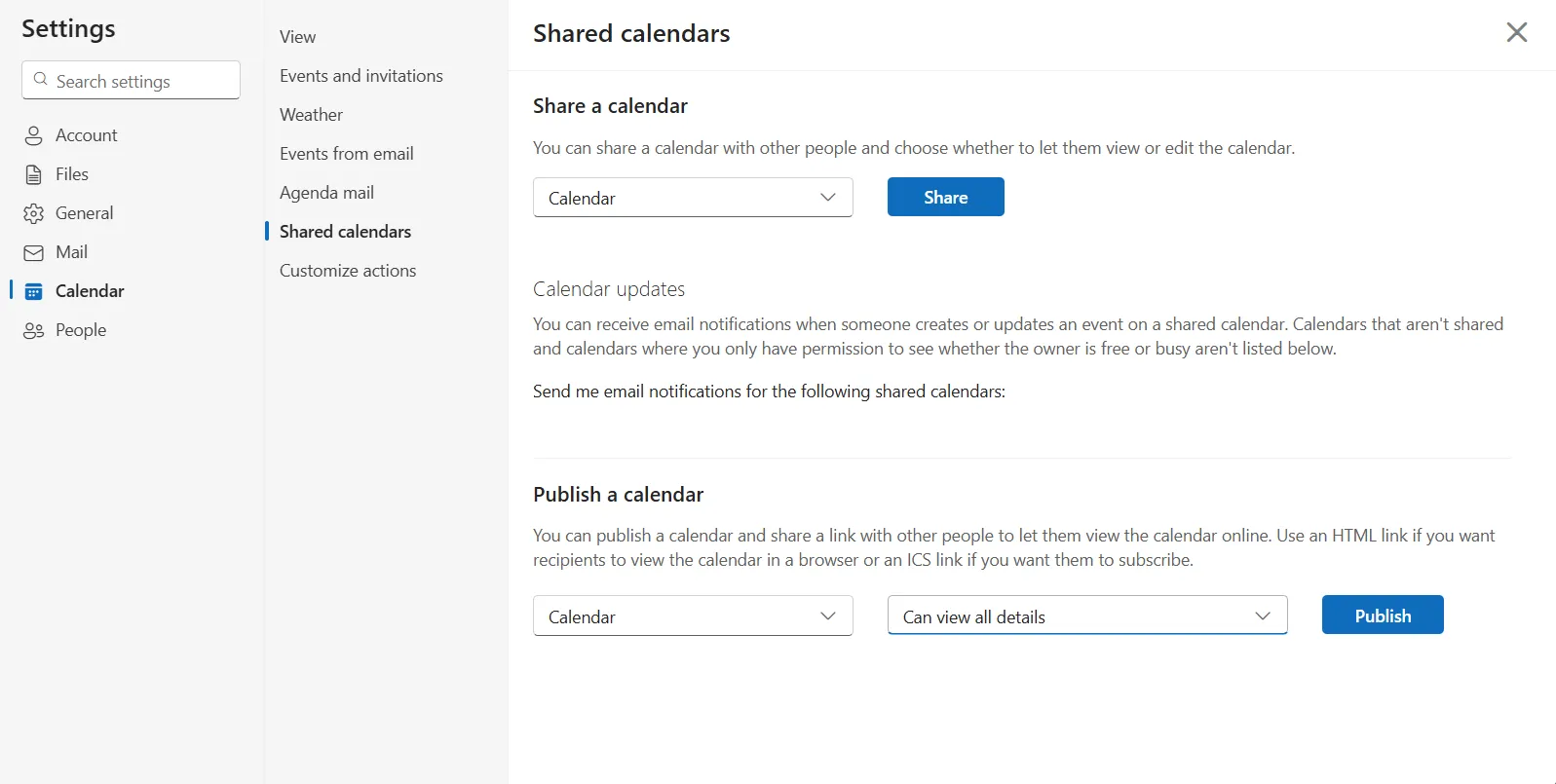This screenshot has height=784, width=1556.
Task: Select the Weather settings item
Action: 312,115
